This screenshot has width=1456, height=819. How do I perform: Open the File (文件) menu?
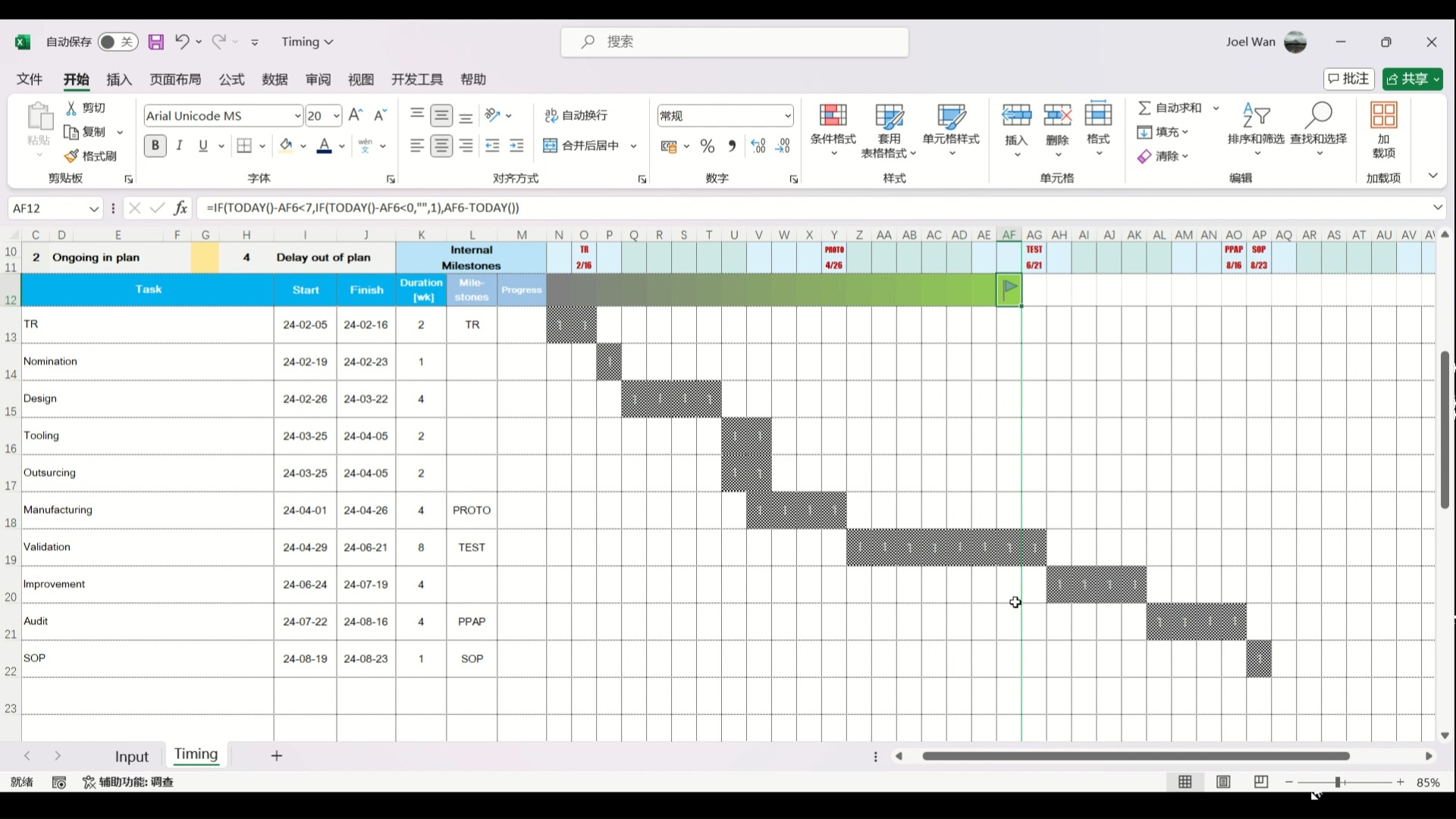tap(30, 80)
